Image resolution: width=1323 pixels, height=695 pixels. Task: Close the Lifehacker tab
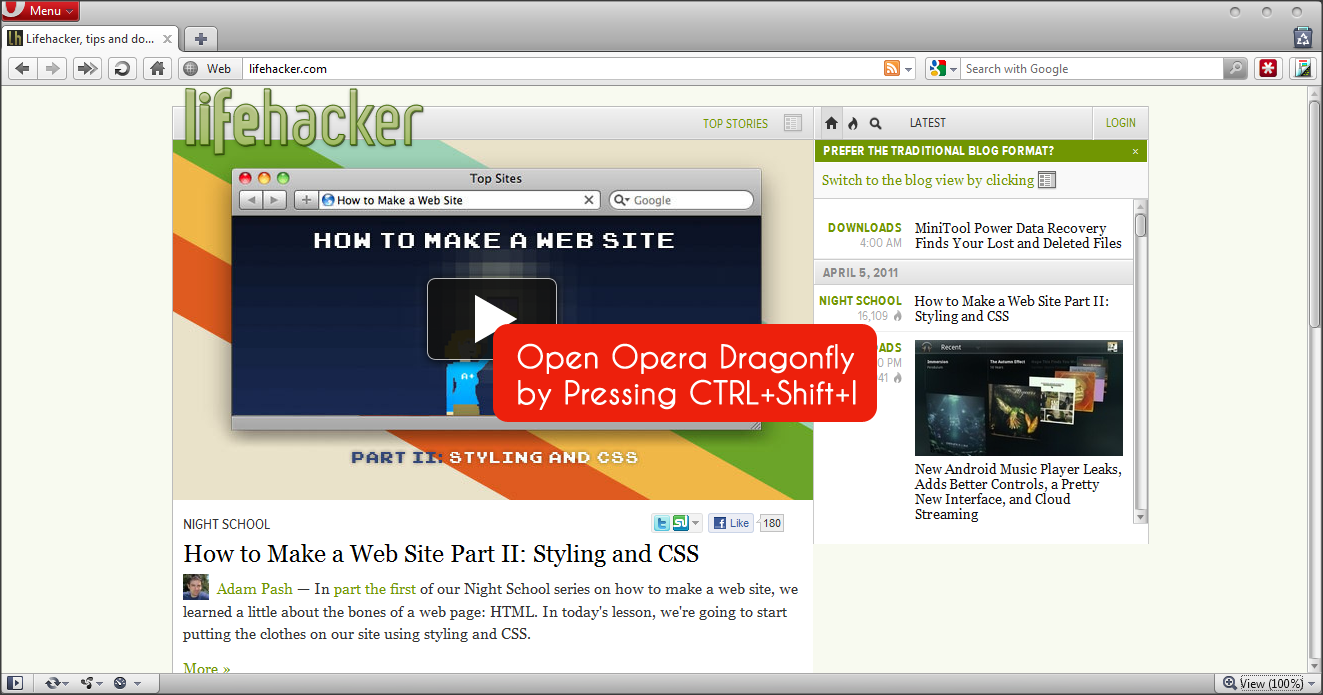tap(168, 40)
